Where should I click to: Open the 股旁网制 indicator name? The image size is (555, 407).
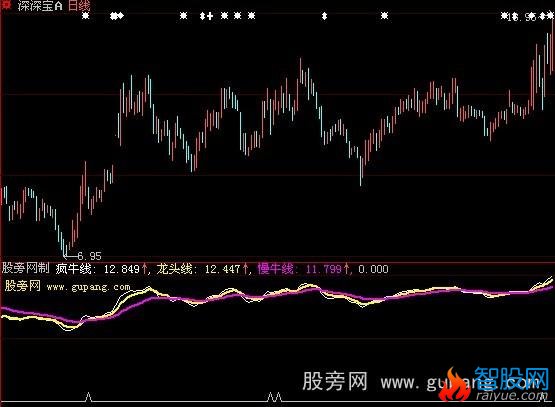tap(25, 269)
